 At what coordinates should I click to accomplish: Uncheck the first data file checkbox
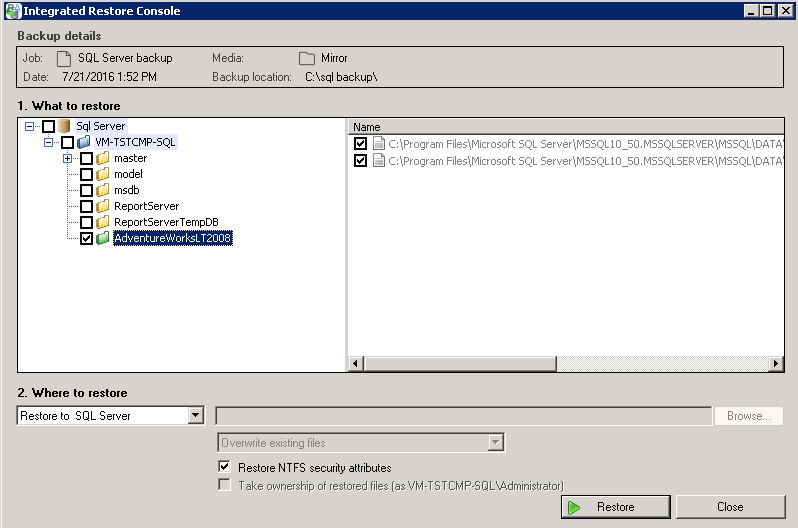pos(360,144)
